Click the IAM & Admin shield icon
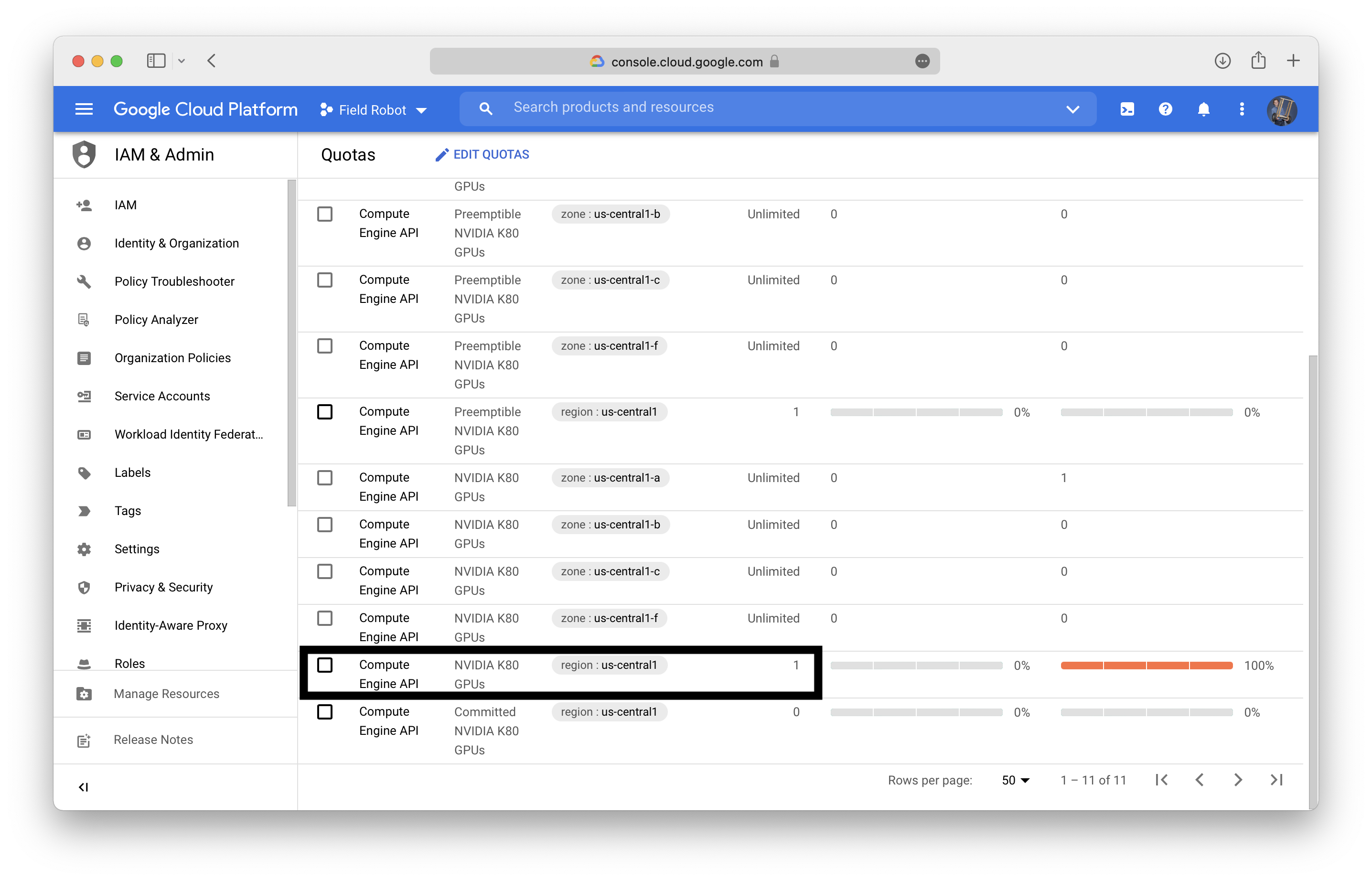Screen dimensions: 1372x881 pos(84,154)
